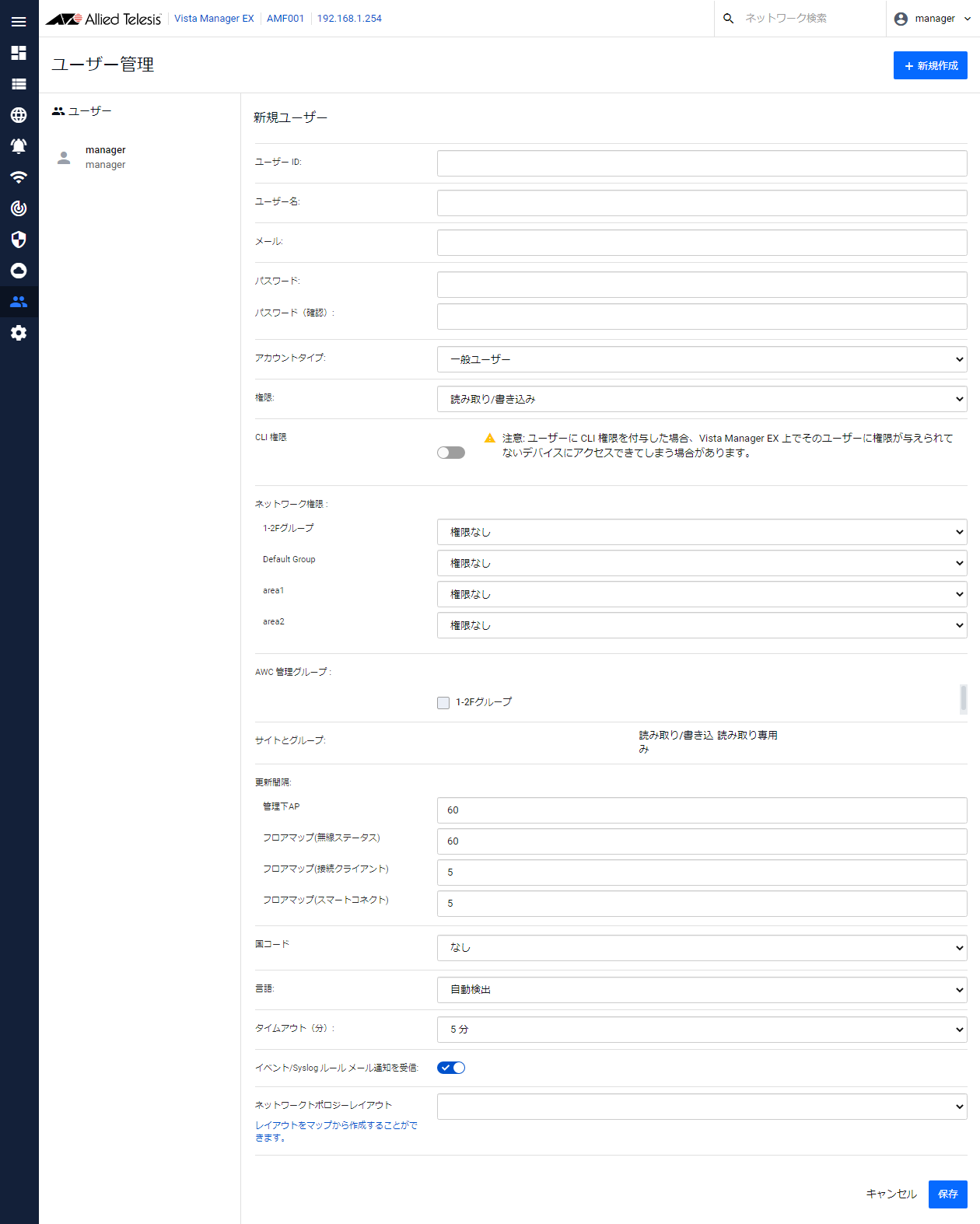
Task: Open the system settings gear icon
Action: click(19, 333)
